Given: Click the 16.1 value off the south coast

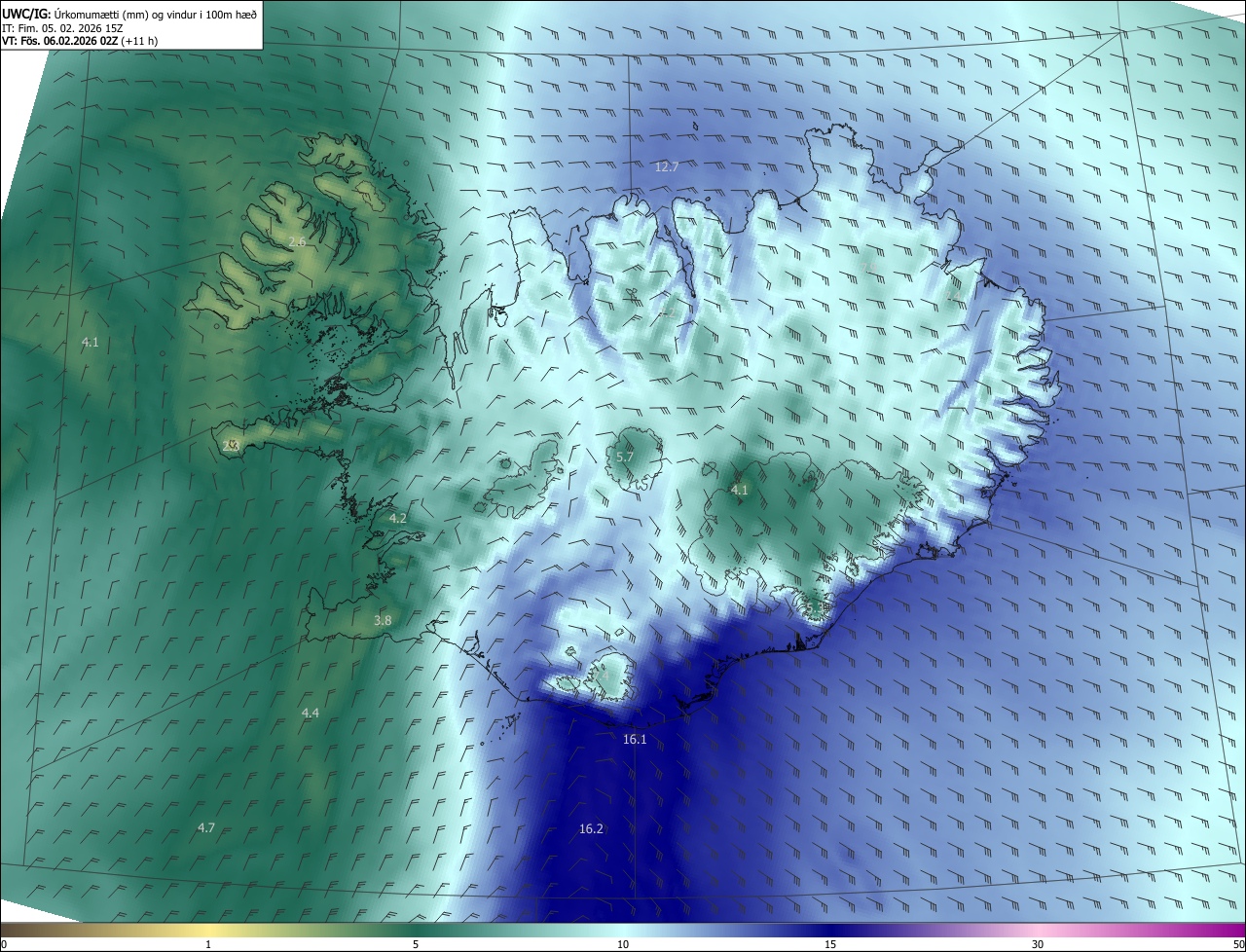Looking at the screenshot, I should (635, 740).
